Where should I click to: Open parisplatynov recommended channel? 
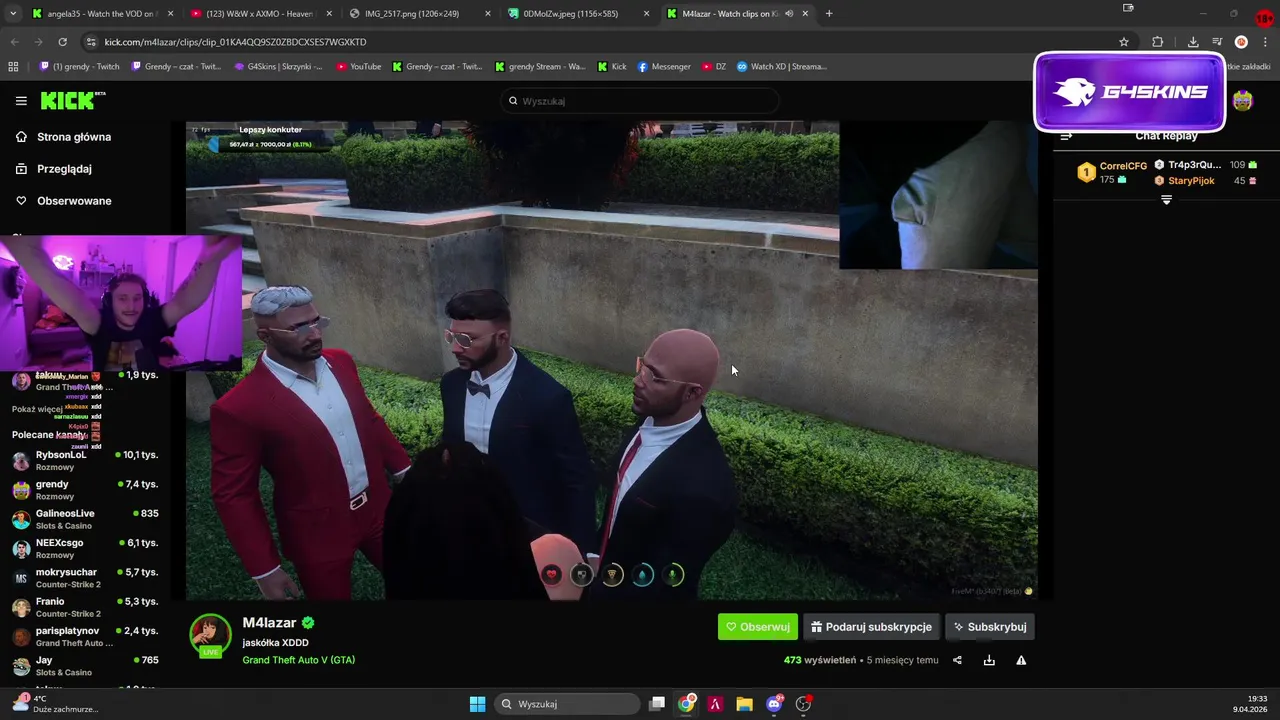click(85, 637)
